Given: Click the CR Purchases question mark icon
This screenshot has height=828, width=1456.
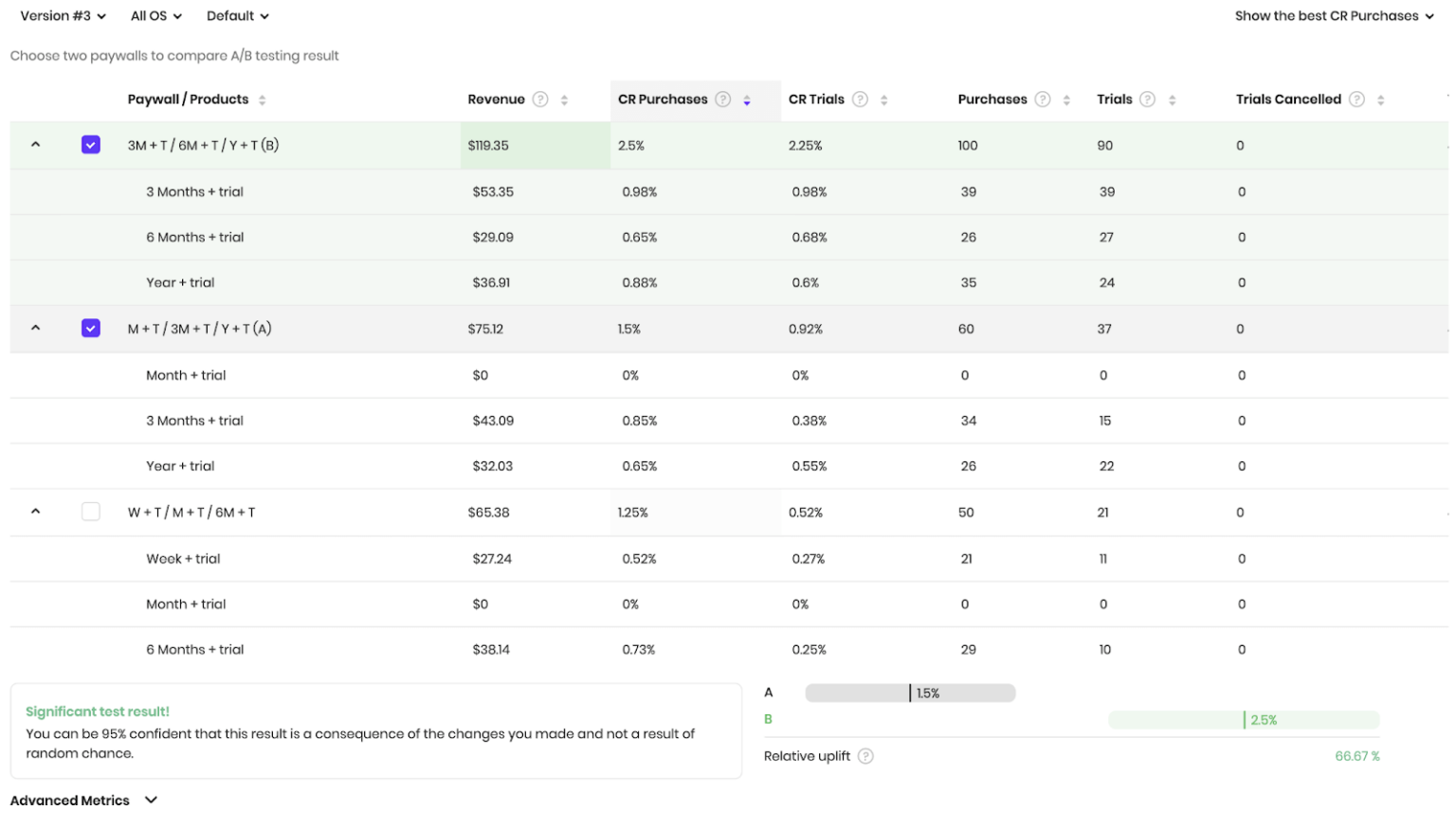Looking at the screenshot, I should [723, 99].
